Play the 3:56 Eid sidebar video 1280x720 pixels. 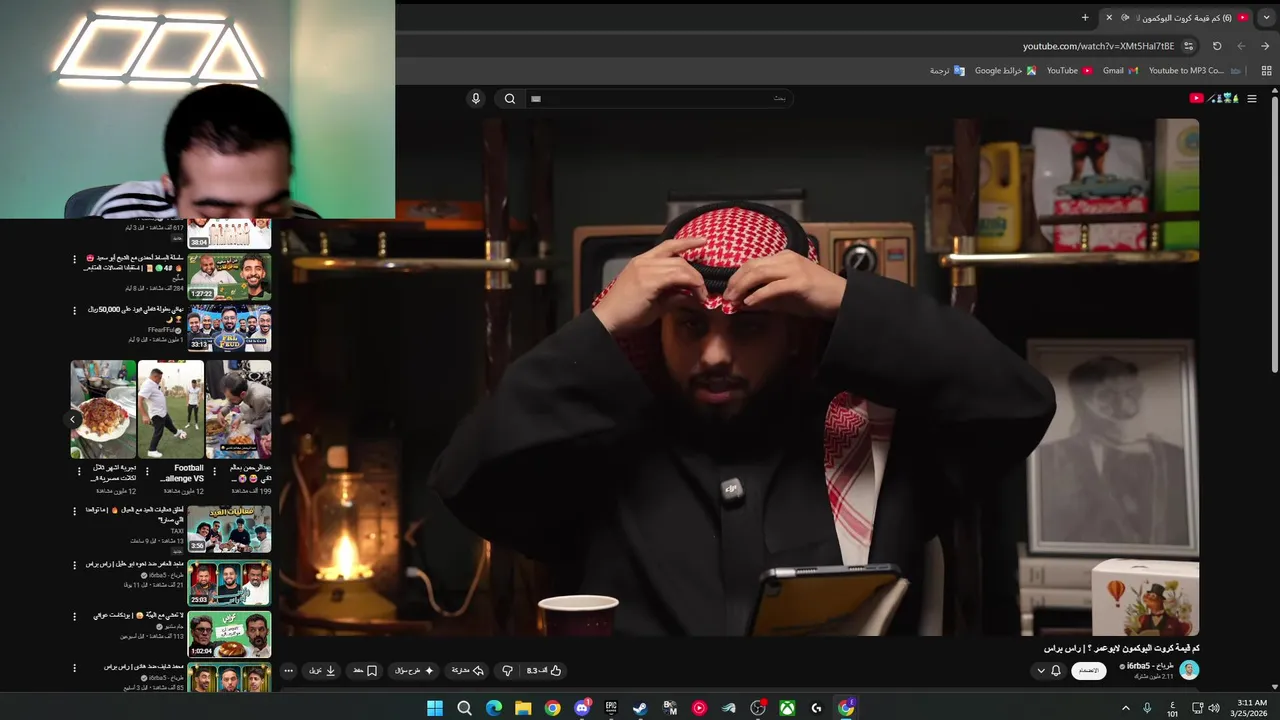tap(229, 529)
